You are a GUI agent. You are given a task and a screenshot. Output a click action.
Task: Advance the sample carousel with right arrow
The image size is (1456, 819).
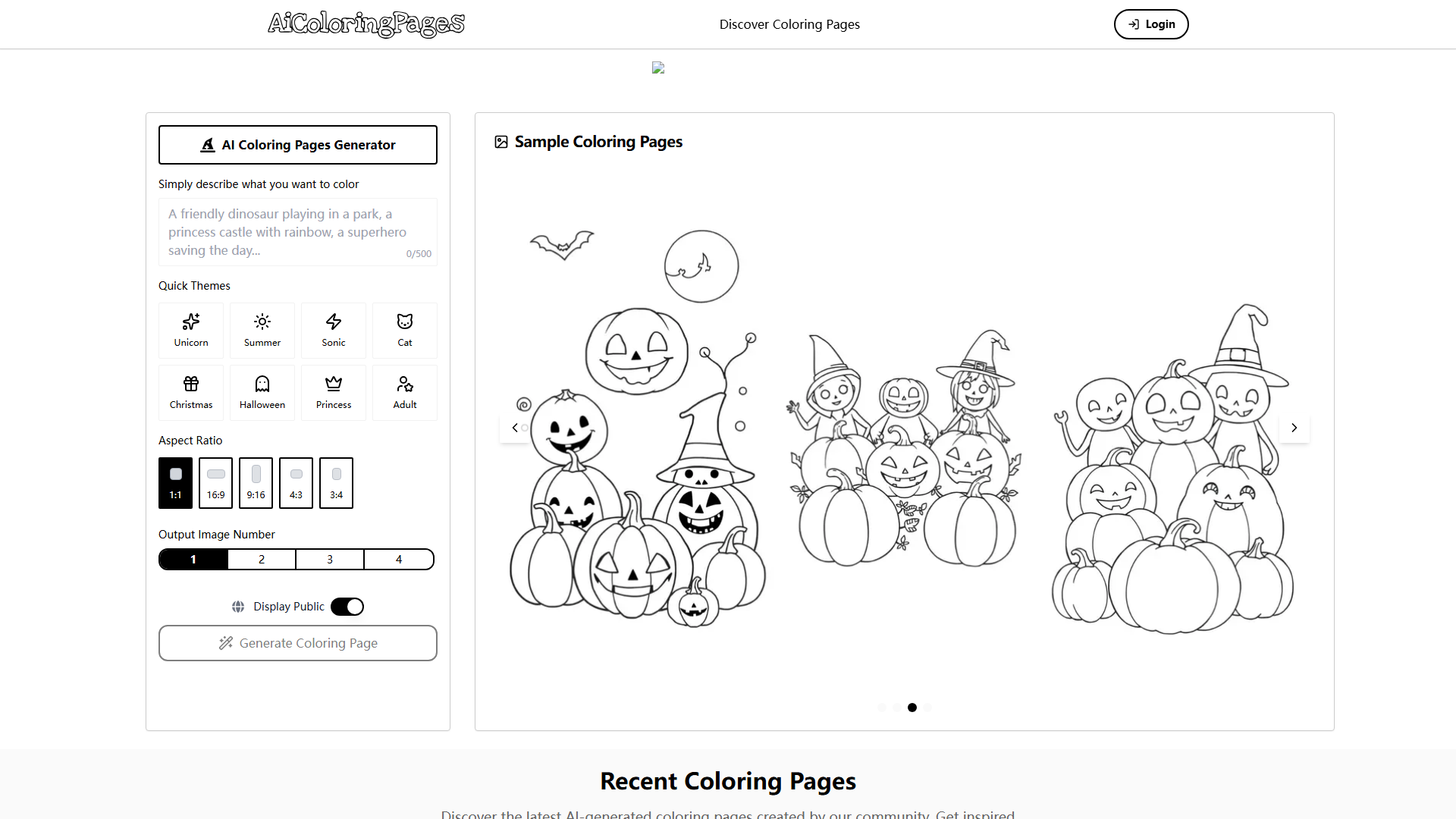pos(1294,428)
